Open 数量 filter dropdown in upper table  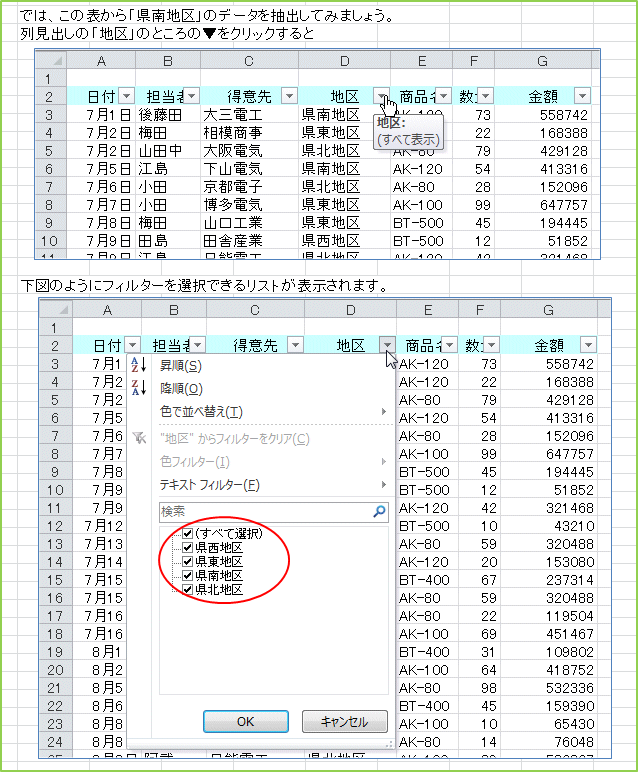tap(486, 96)
